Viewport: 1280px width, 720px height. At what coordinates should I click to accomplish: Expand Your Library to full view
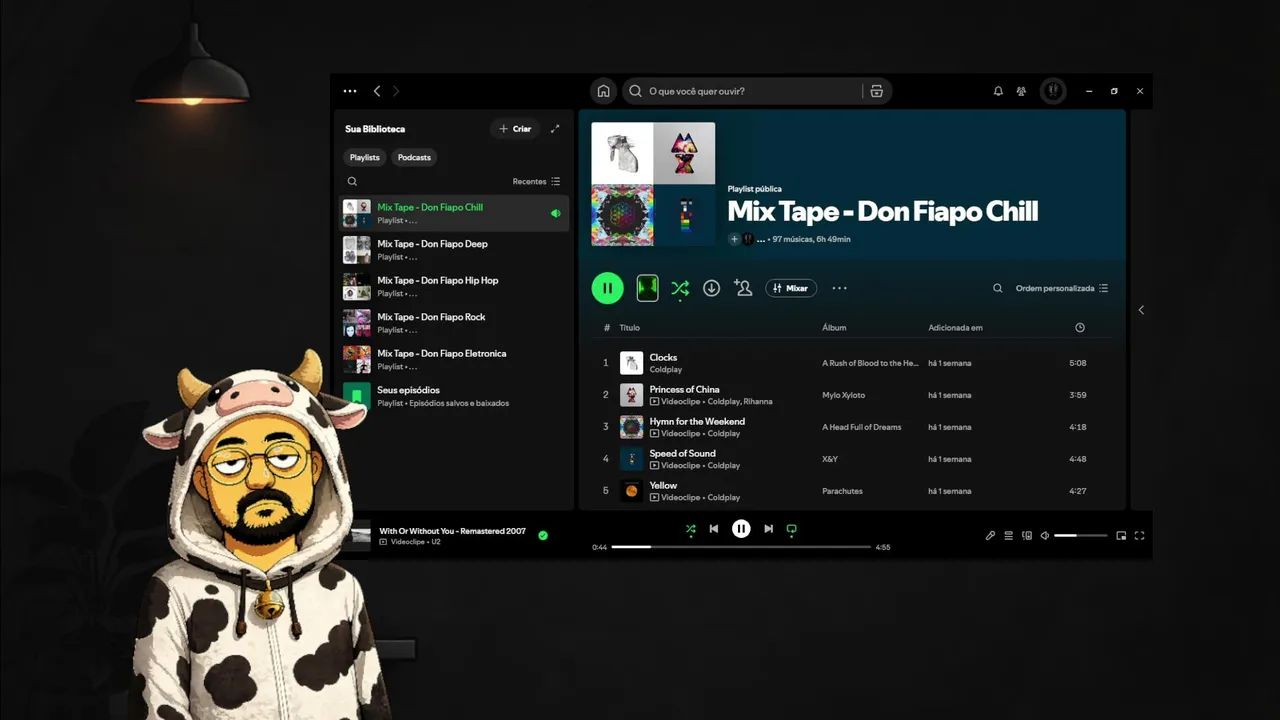click(556, 129)
